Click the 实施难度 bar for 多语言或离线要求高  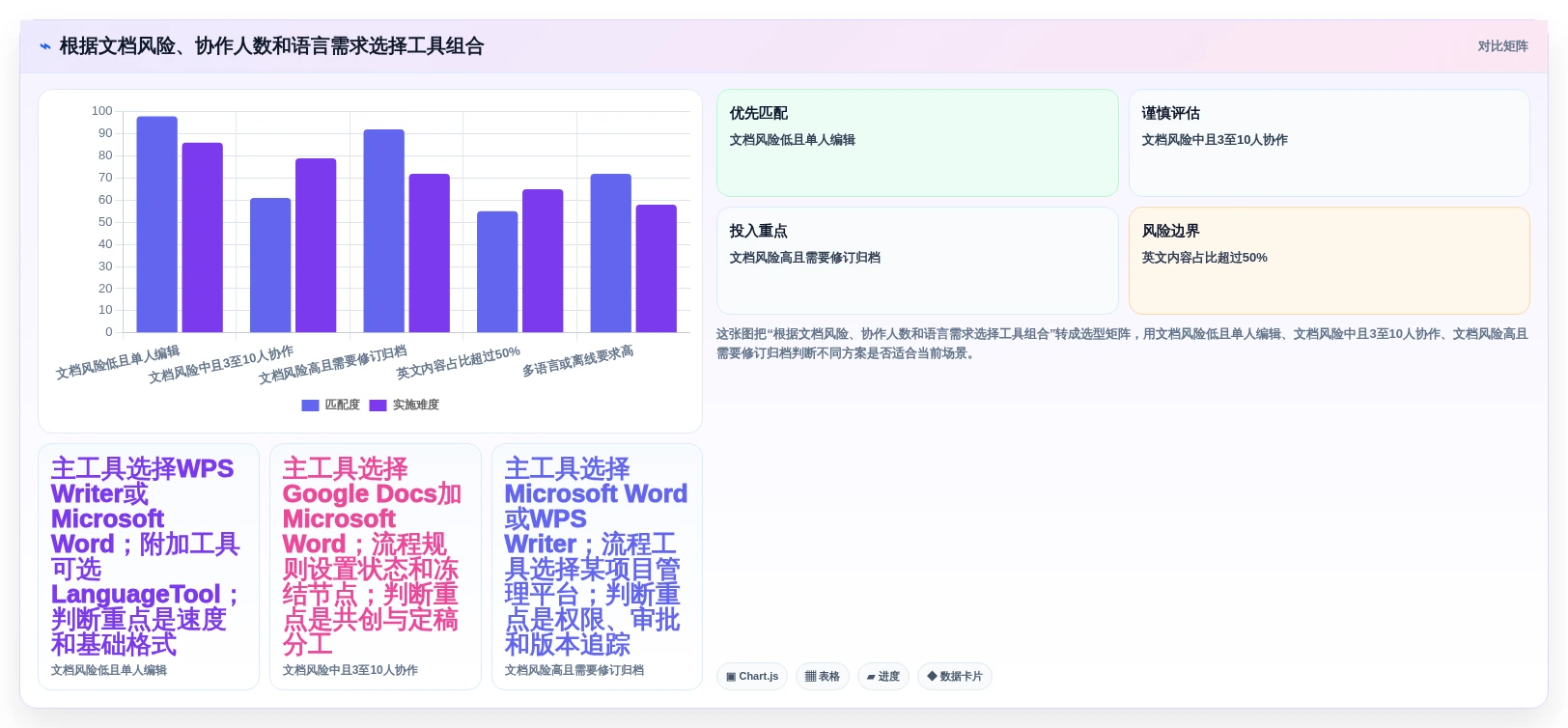coord(657,268)
